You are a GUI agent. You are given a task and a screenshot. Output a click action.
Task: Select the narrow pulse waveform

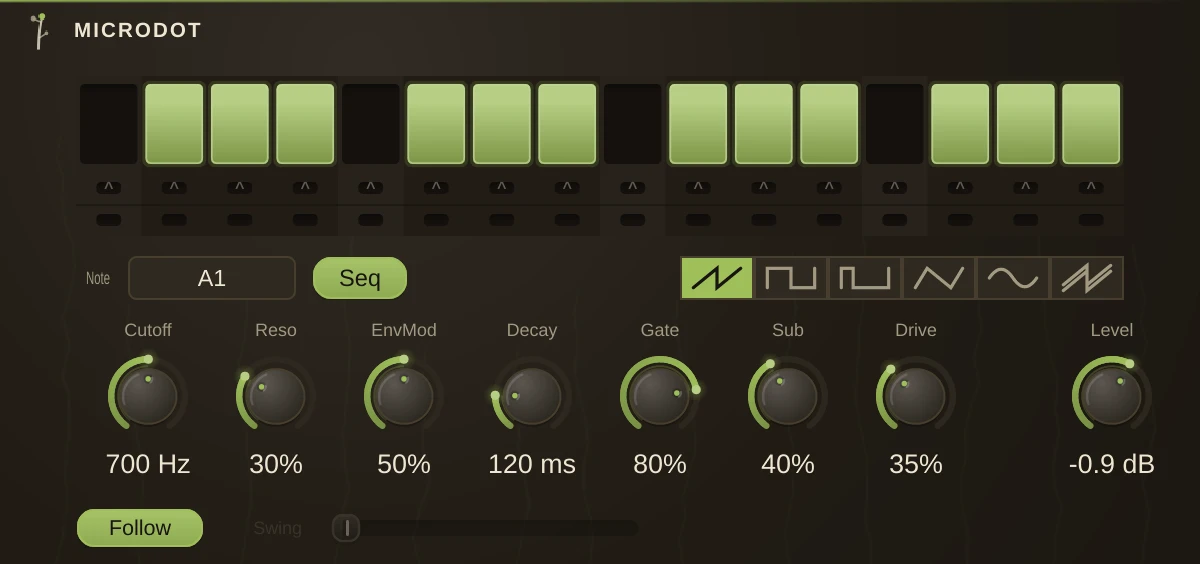click(x=865, y=278)
